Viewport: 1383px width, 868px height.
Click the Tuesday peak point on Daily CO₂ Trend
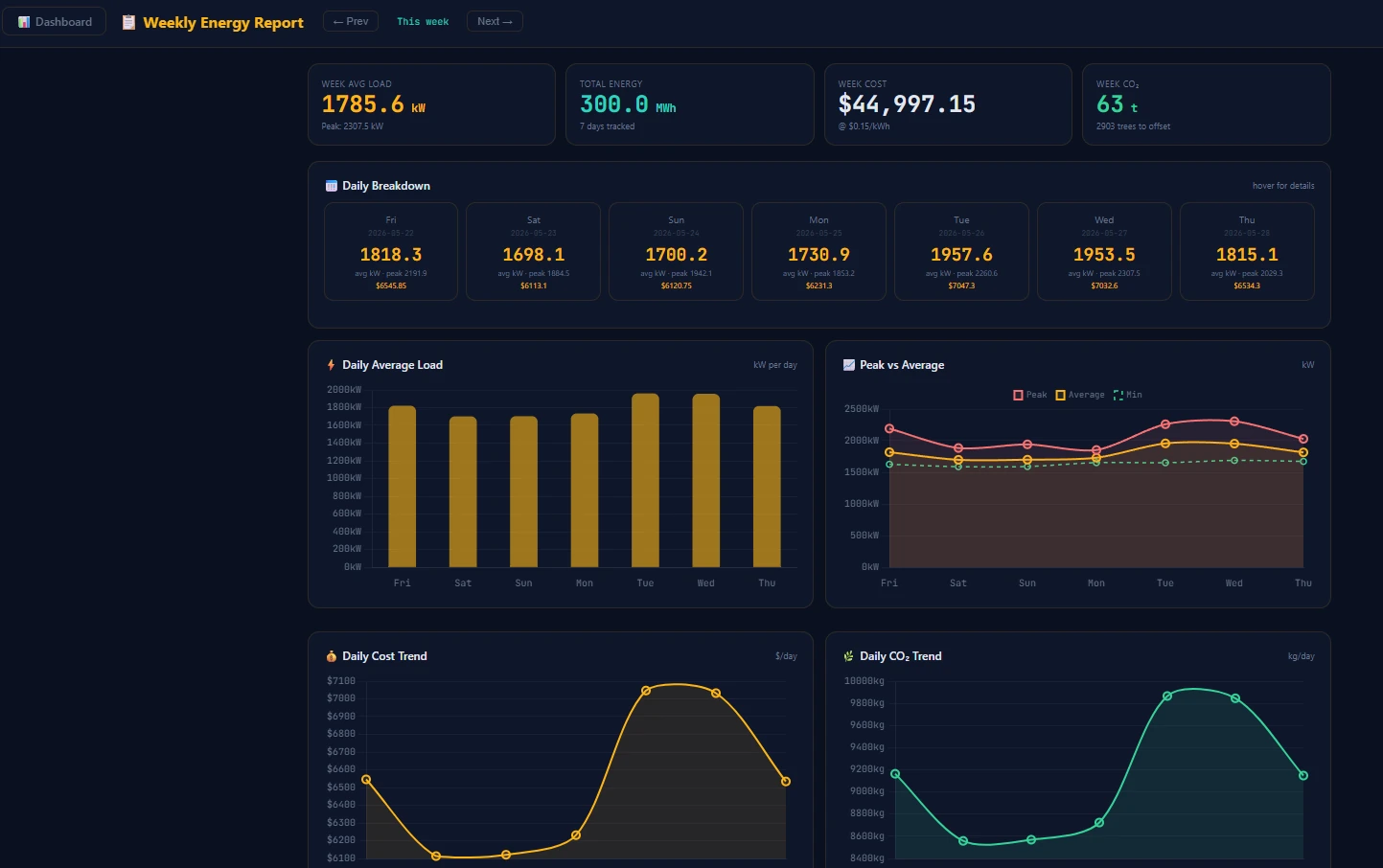tap(1167, 697)
